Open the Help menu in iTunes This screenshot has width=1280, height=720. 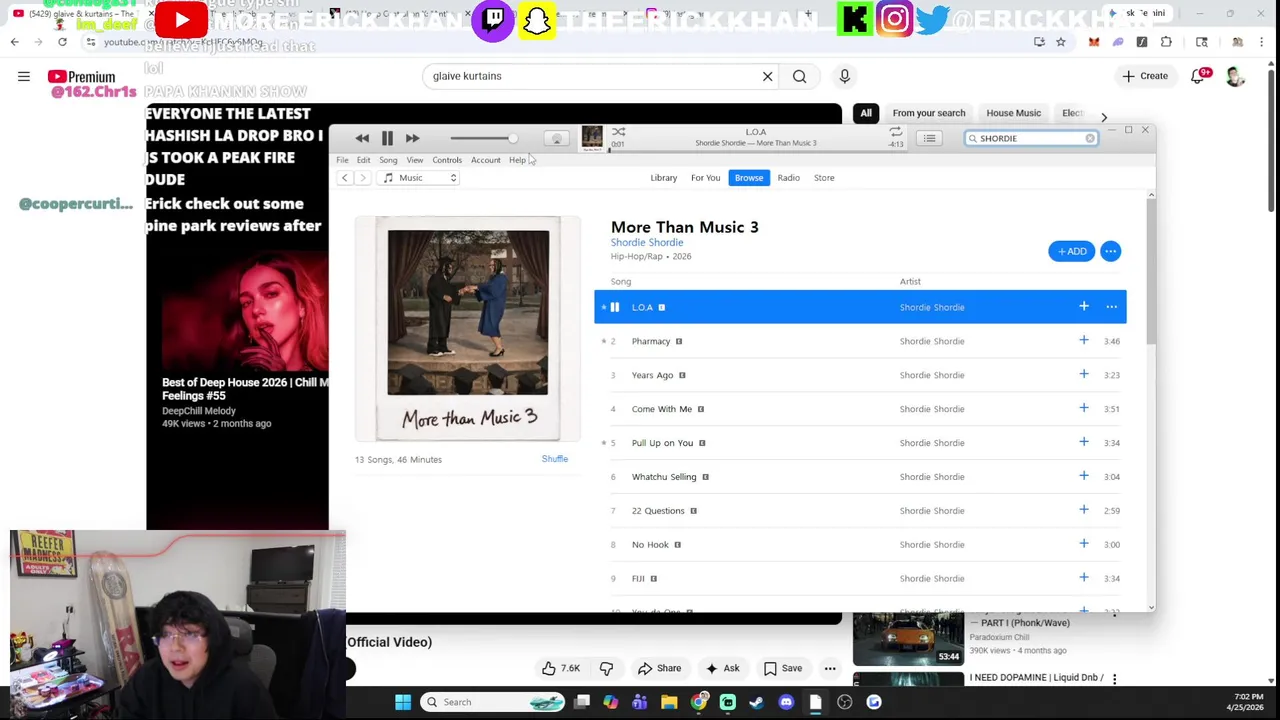(517, 160)
